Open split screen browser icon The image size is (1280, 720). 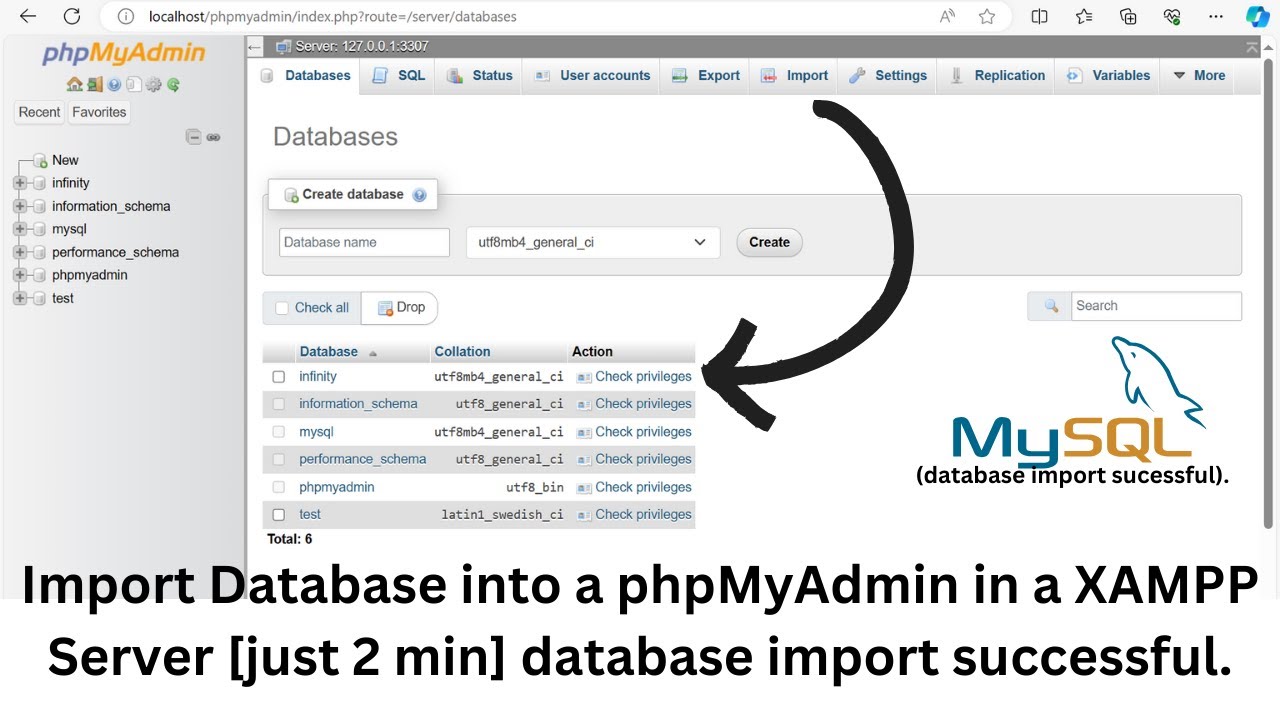(x=1040, y=16)
